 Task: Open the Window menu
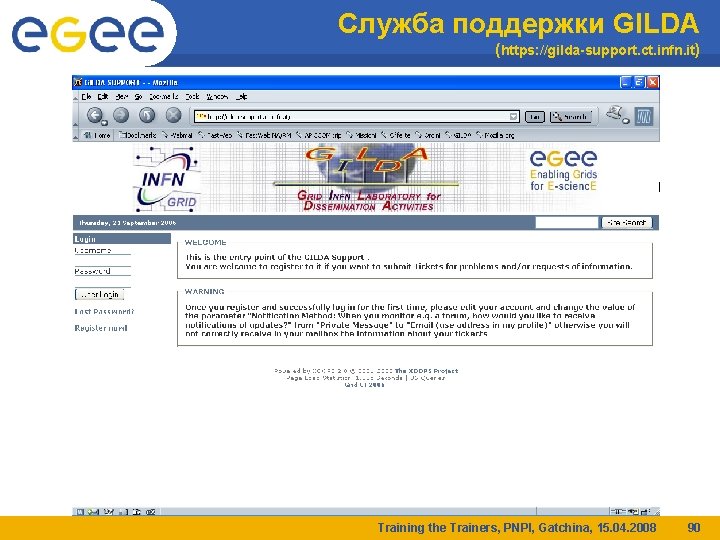tap(217, 96)
